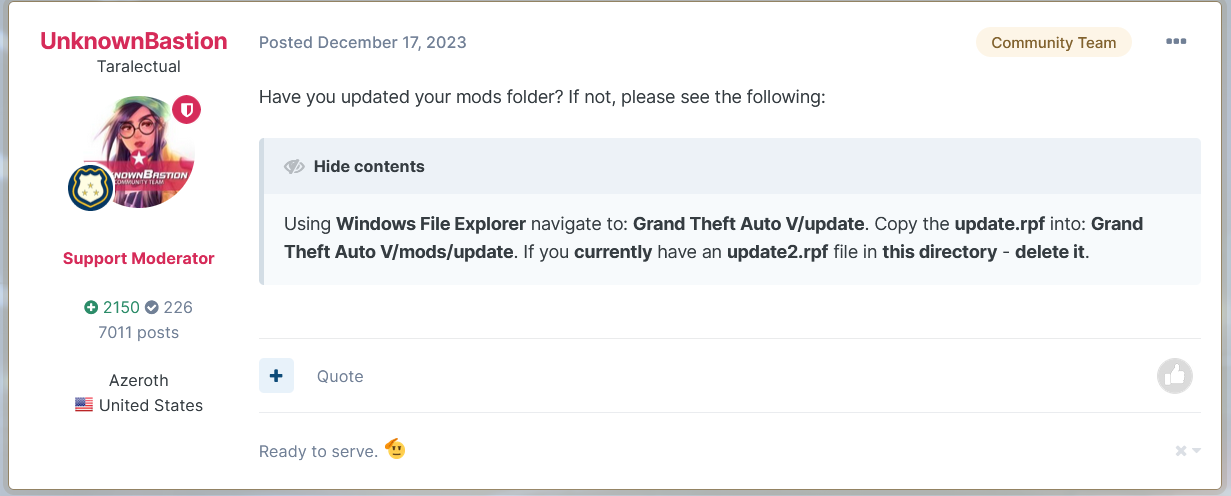Click UnknownBastion's avatar picture
Viewport: 1231px width, 496px height.
pos(141,150)
